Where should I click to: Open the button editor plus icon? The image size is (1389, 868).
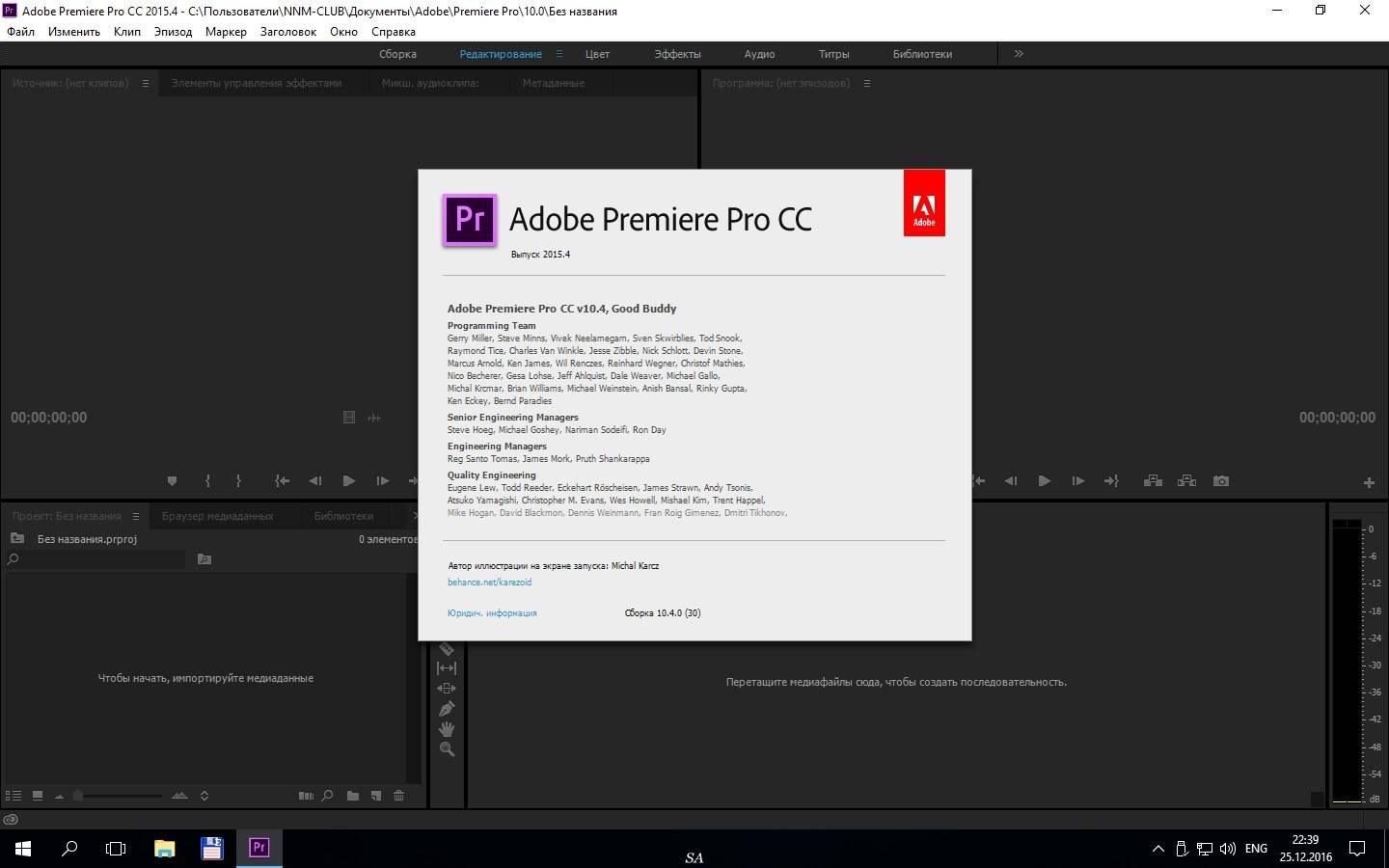[1368, 482]
